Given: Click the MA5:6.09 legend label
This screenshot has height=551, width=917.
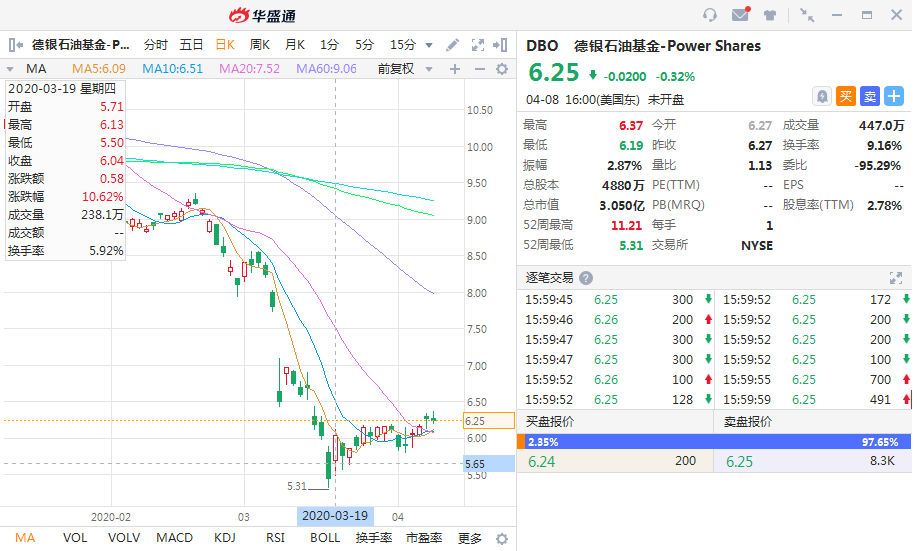Looking at the screenshot, I should (x=99, y=69).
